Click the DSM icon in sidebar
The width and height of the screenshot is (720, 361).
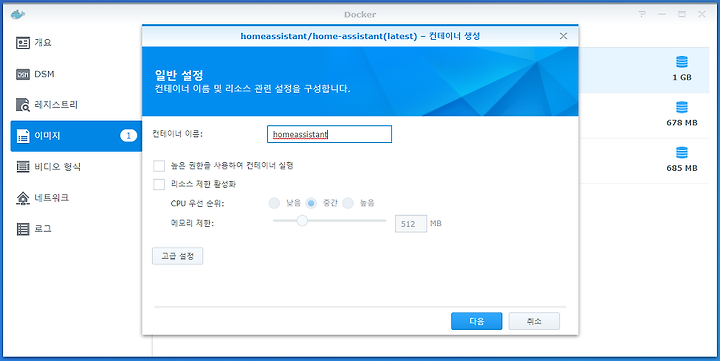coord(23,74)
